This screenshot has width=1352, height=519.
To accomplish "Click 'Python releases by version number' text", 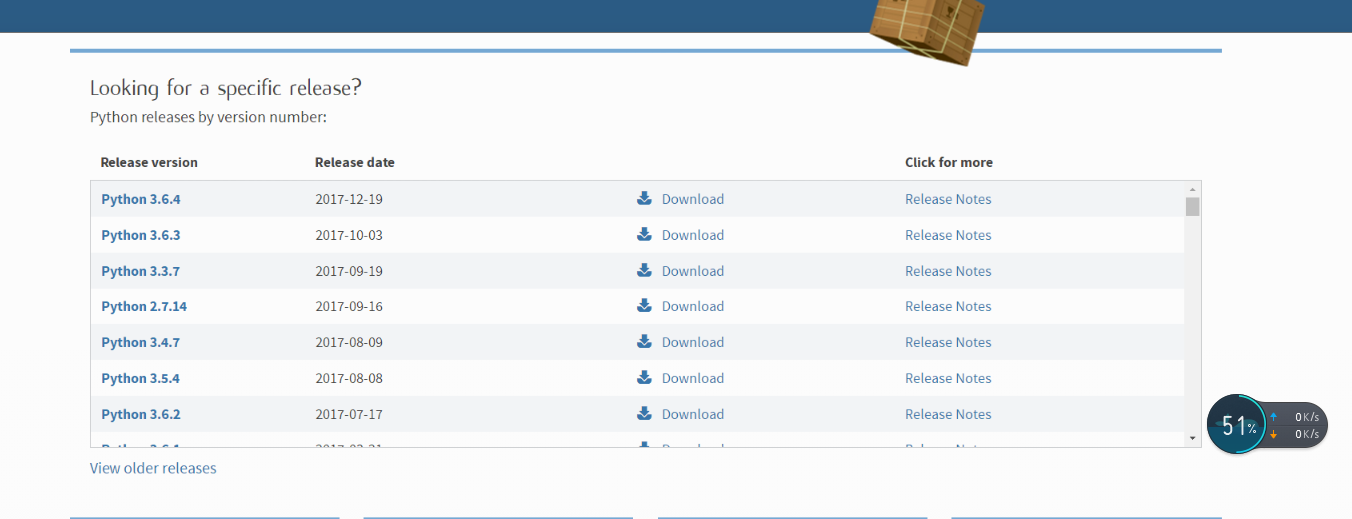I will pos(209,118).
